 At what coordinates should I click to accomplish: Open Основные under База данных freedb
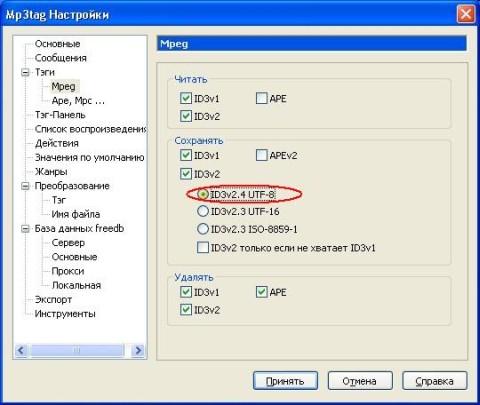point(74,257)
